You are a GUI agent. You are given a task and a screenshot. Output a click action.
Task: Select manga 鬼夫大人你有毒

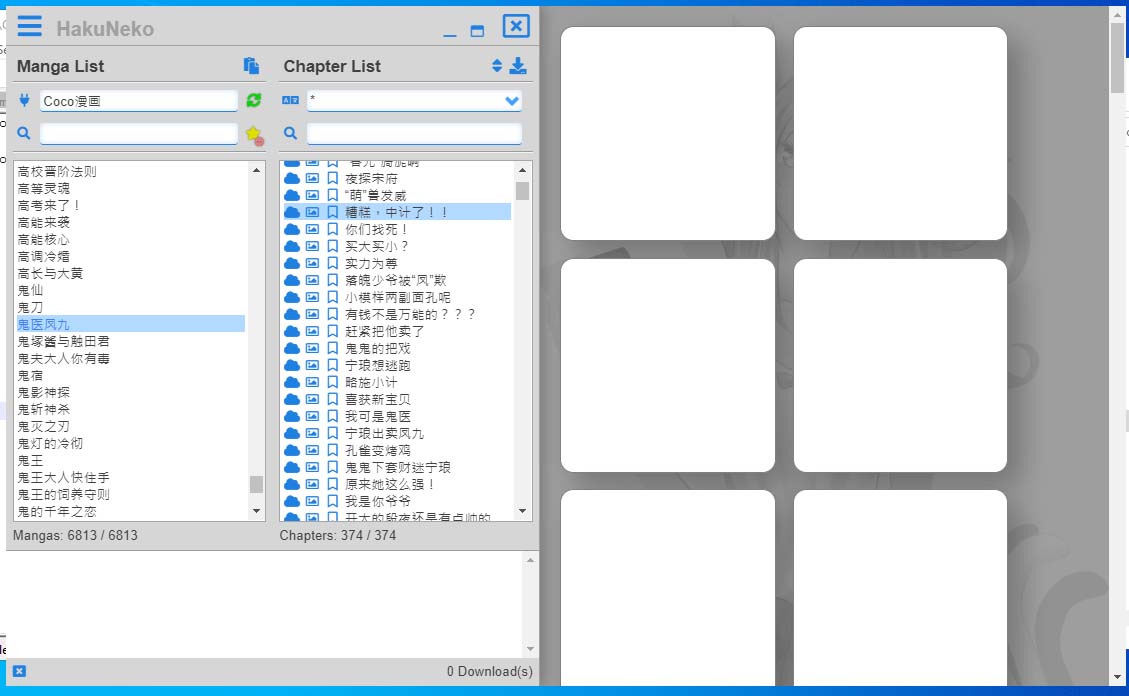[x=63, y=358]
